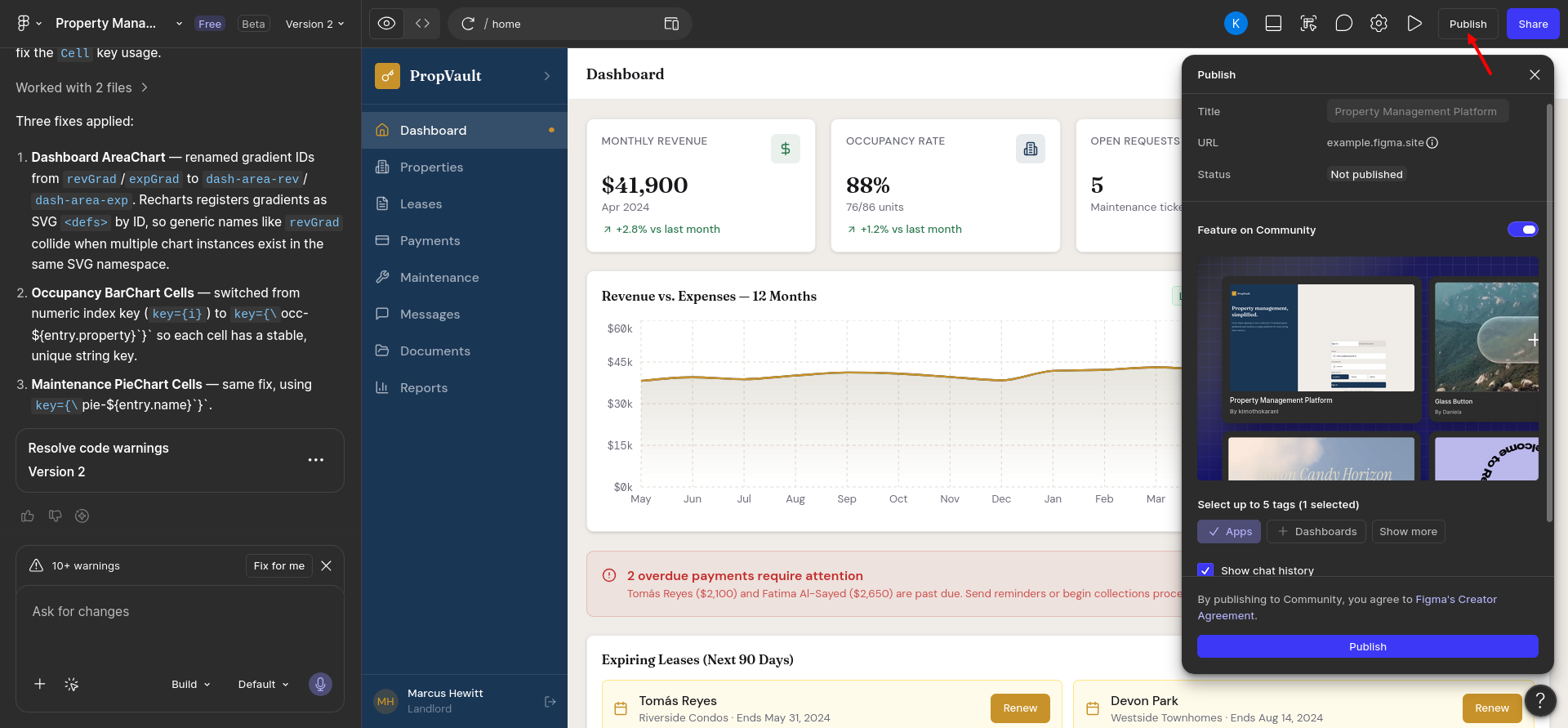The height and width of the screenshot is (728, 1568).
Task: Go to Properties in sidebar
Action: point(465,167)
